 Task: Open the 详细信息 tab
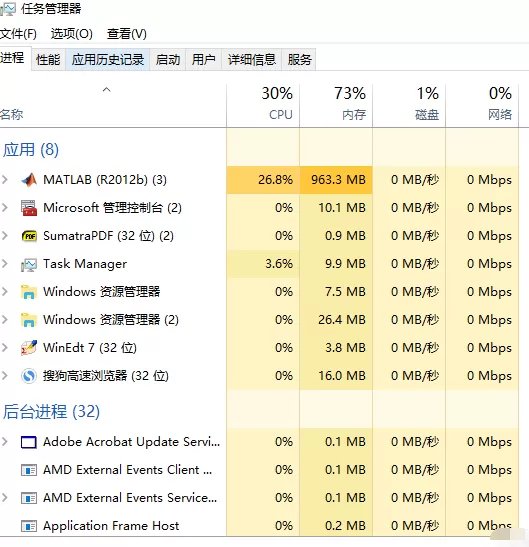[252, 60]
